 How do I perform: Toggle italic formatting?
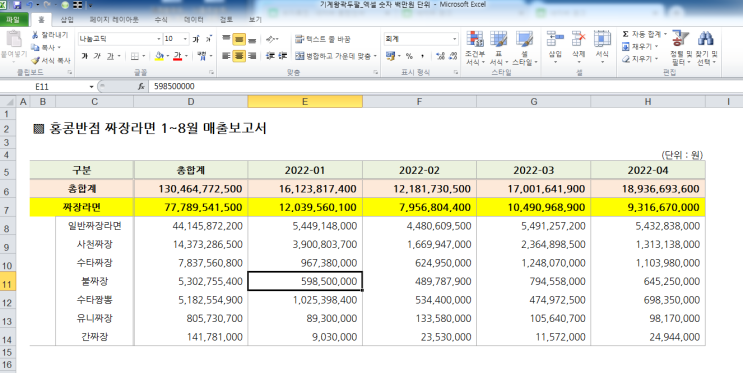(97, 56)
